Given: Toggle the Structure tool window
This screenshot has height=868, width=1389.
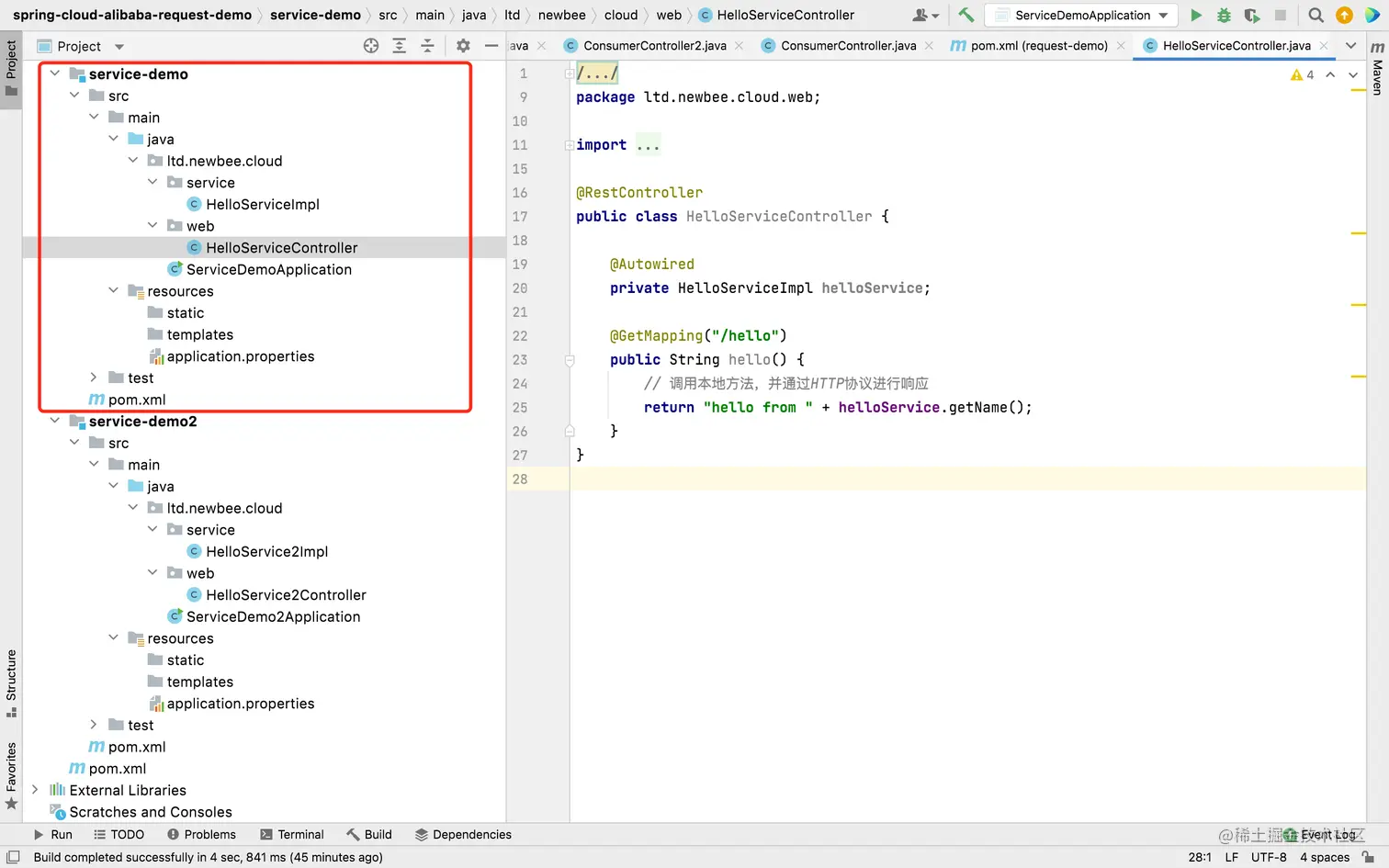Looking at the screenshot, I should click(11, 684).
